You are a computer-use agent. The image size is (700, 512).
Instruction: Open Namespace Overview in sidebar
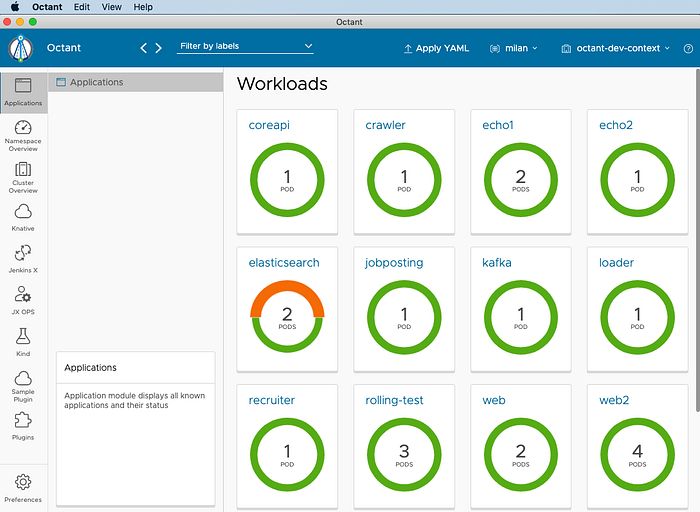pyautogui.click(x=23, y=136)
